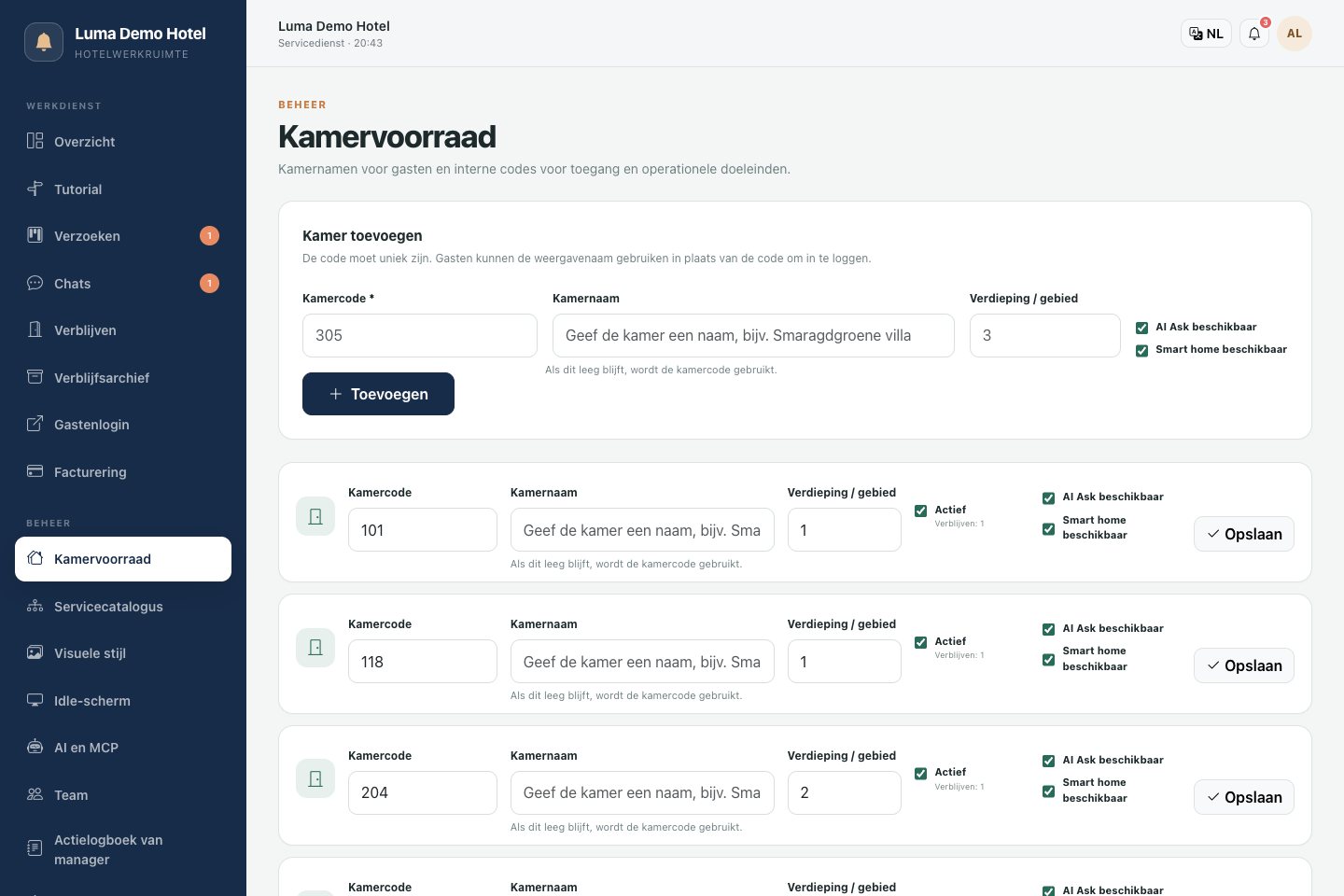The image size is (1344, 896).
Task: Click the Gastenlogin external link icon
Action: coord(35,424)
